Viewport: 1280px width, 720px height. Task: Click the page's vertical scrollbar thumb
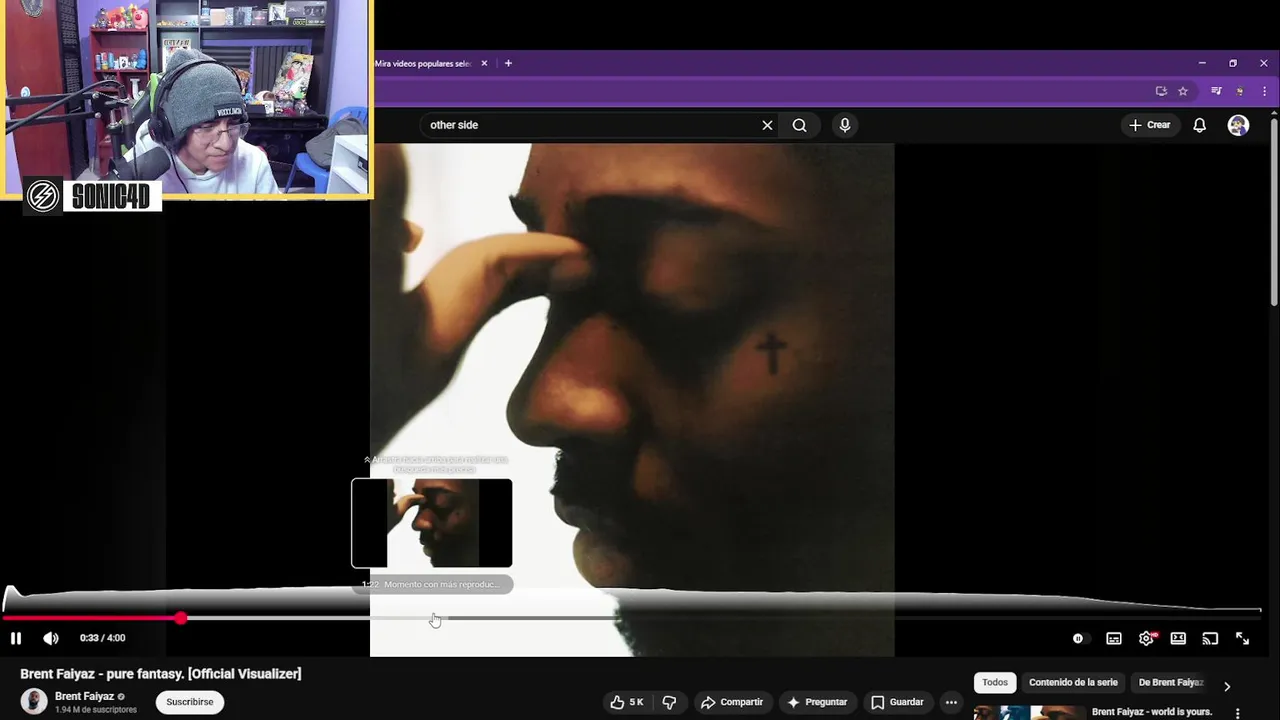pos(1274,211)
